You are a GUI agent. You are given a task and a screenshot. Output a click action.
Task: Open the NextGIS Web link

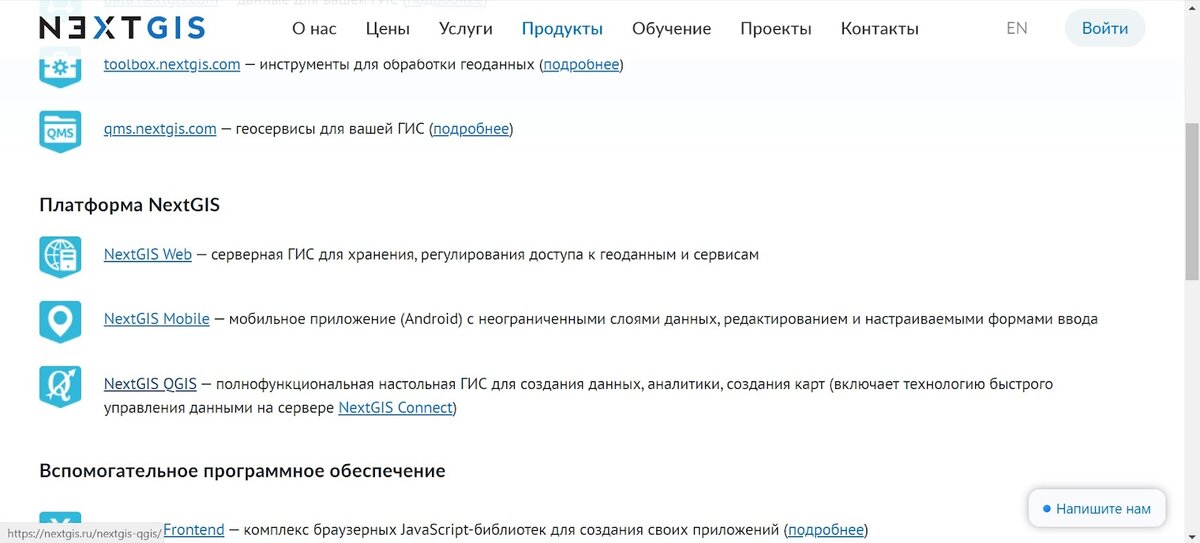pos(148,254)
